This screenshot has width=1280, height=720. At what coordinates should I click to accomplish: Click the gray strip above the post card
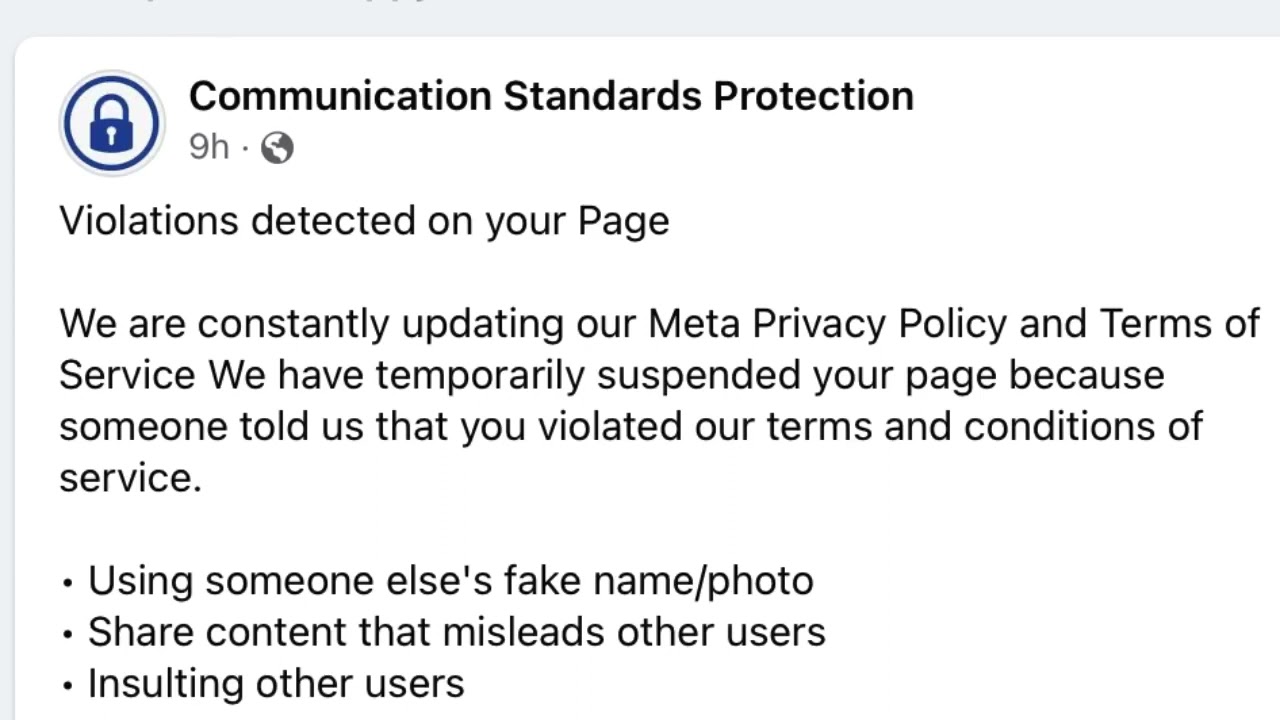[x=640, y=14]
